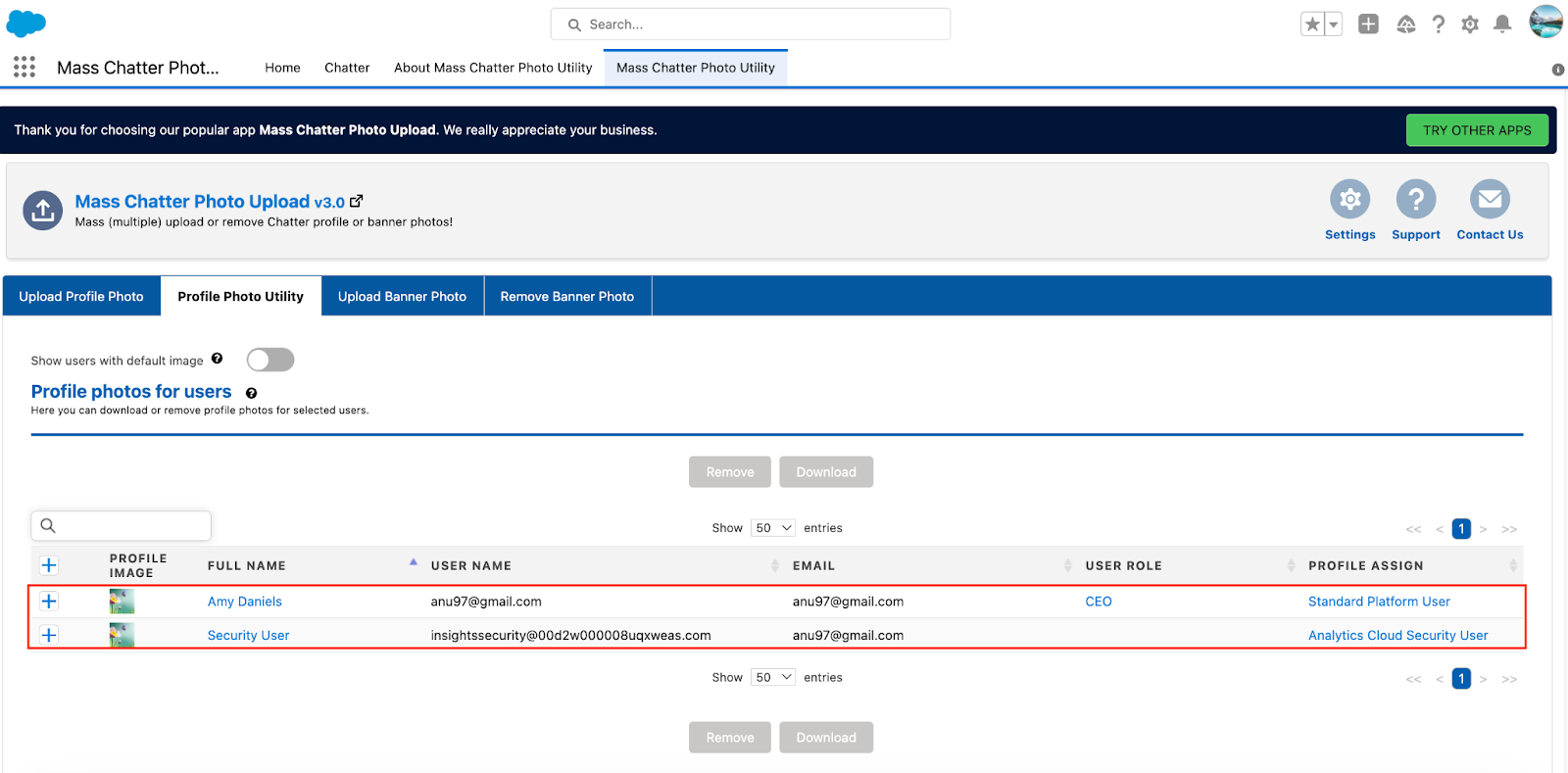Open the Contact Us envelope icon
This screenshot has height=773, width=1568.
(1490, 199)
